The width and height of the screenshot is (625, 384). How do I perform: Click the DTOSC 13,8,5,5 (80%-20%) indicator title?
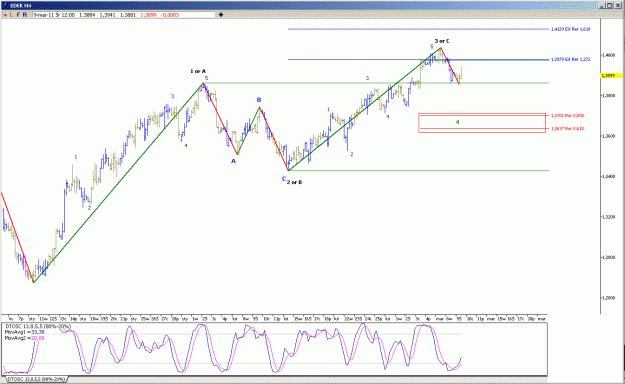(38, 326)
